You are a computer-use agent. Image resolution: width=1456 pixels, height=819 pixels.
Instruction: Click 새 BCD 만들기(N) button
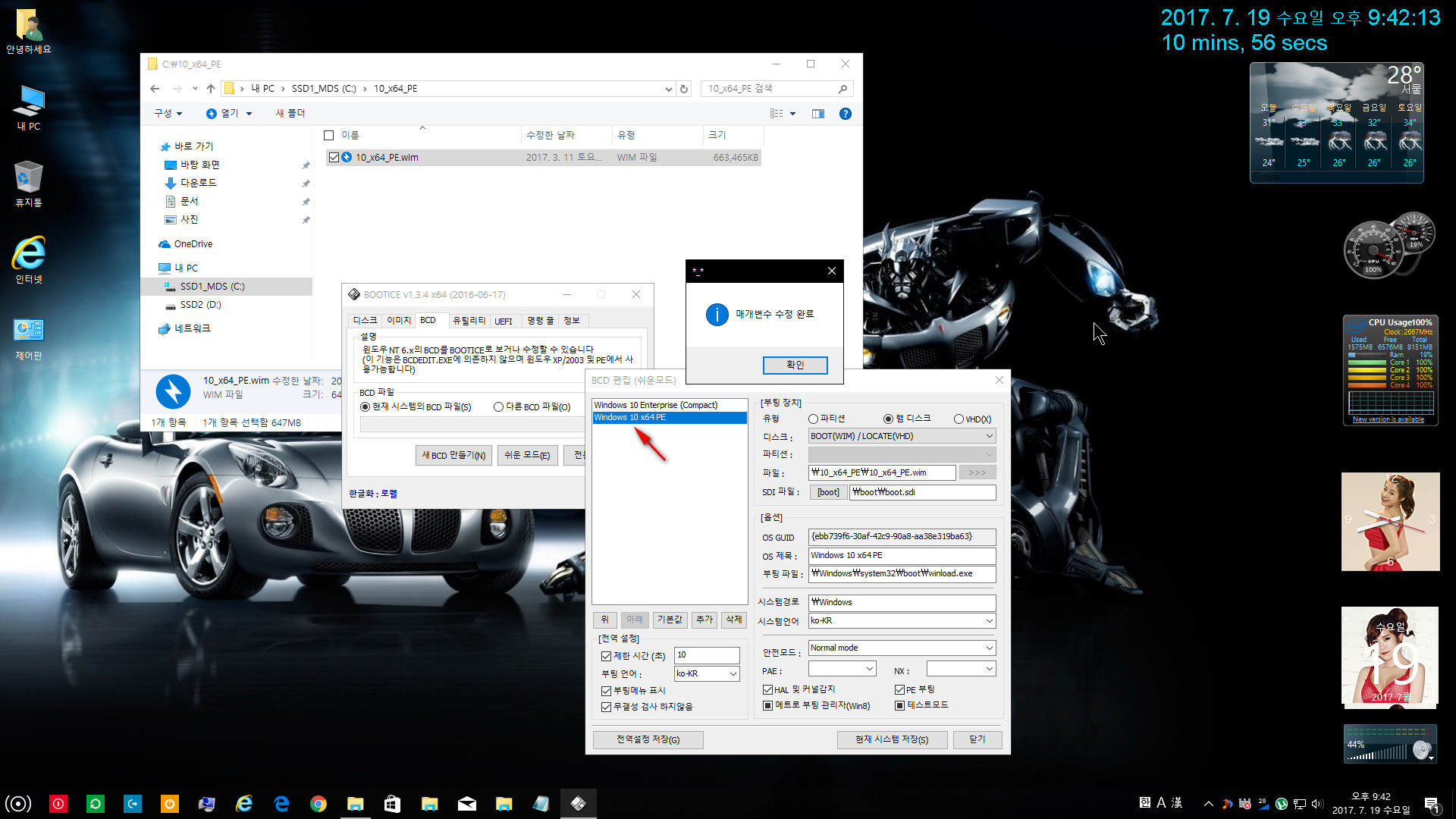coord(453,455)
